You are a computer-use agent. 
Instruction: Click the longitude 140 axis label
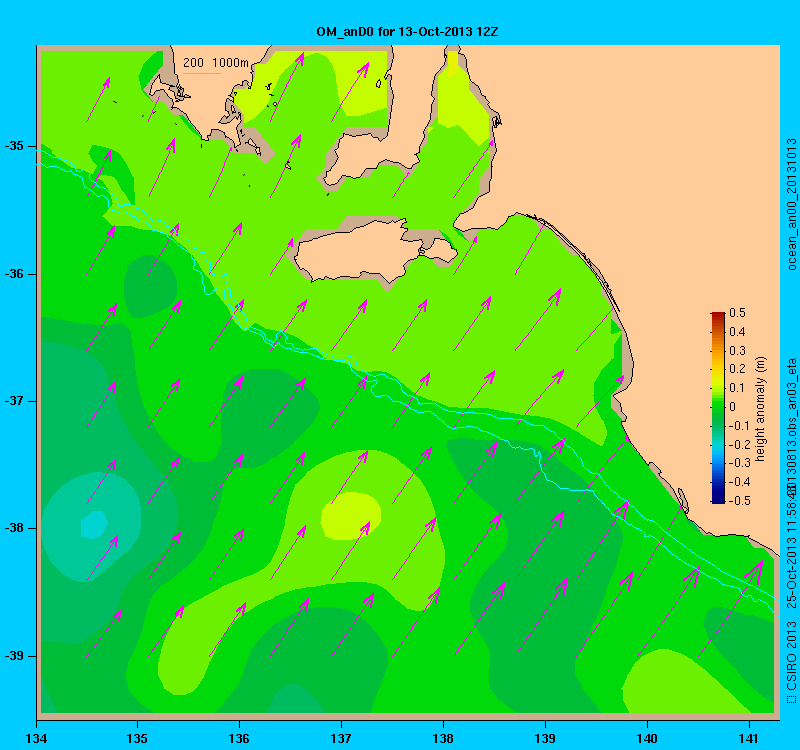point(647,738)
